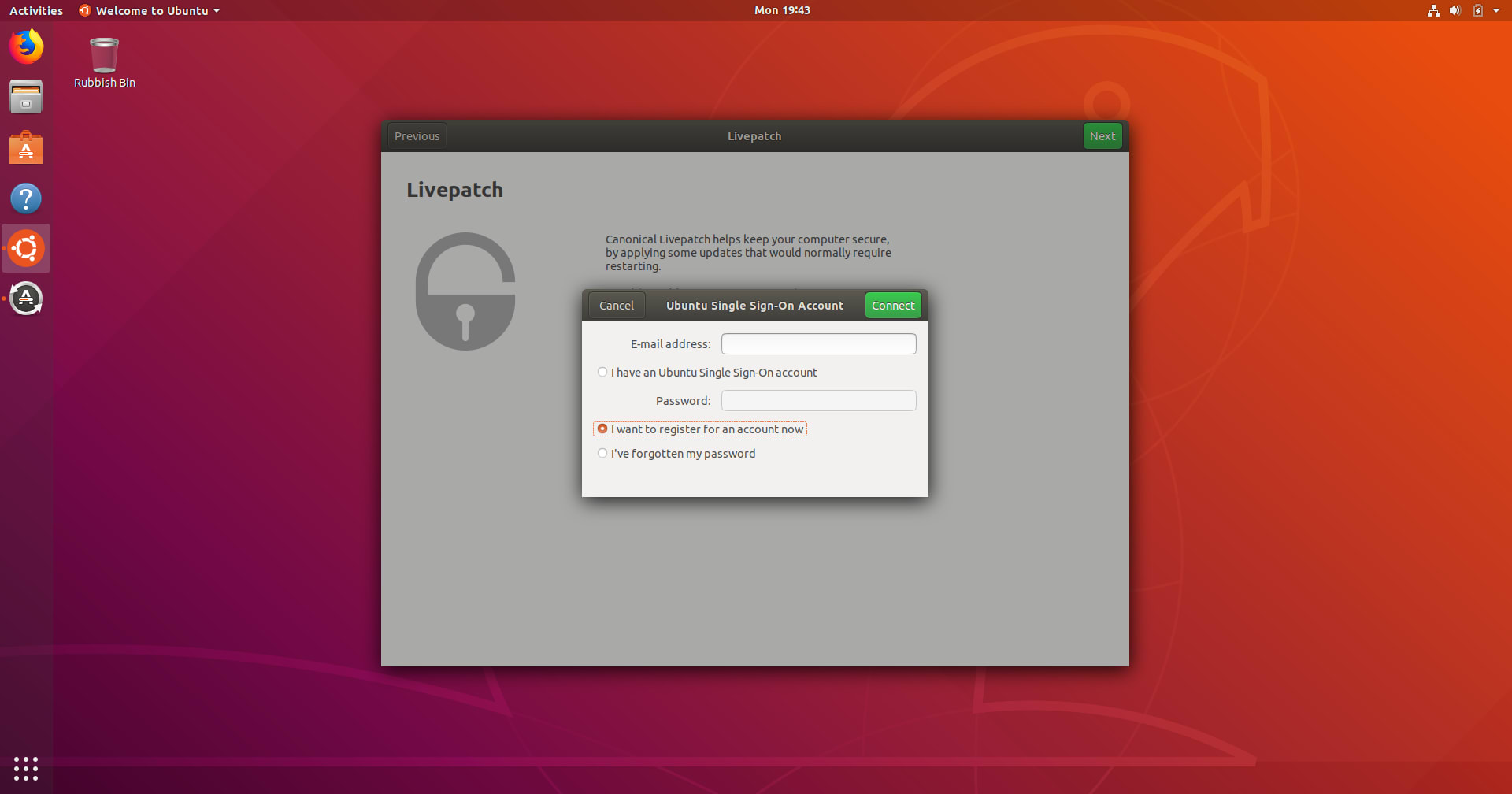Select I've forgotten my password option
Viewport: 1512px width, 794px height.
[676, 454]
